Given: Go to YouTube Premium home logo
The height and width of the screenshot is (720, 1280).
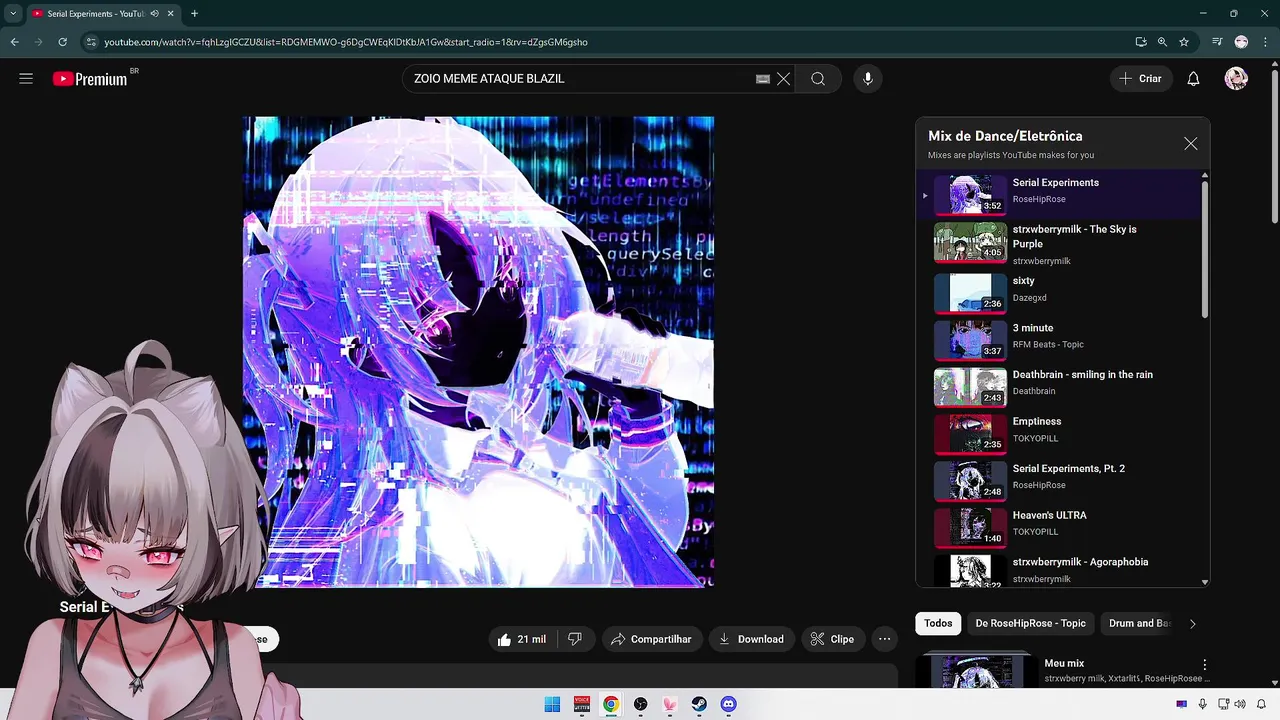Looking at the screenshot, I should pos(90,79).
